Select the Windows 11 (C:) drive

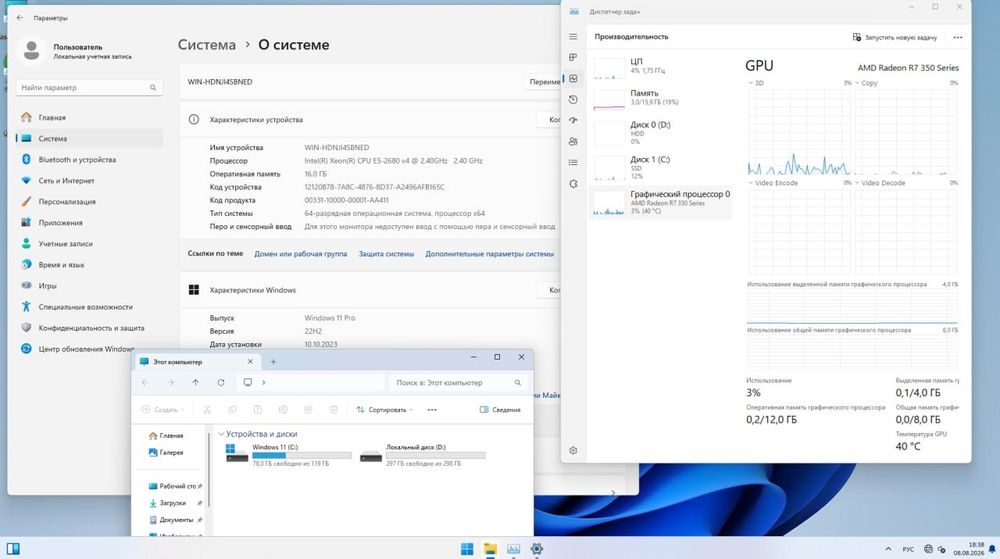tap(288, 455)
